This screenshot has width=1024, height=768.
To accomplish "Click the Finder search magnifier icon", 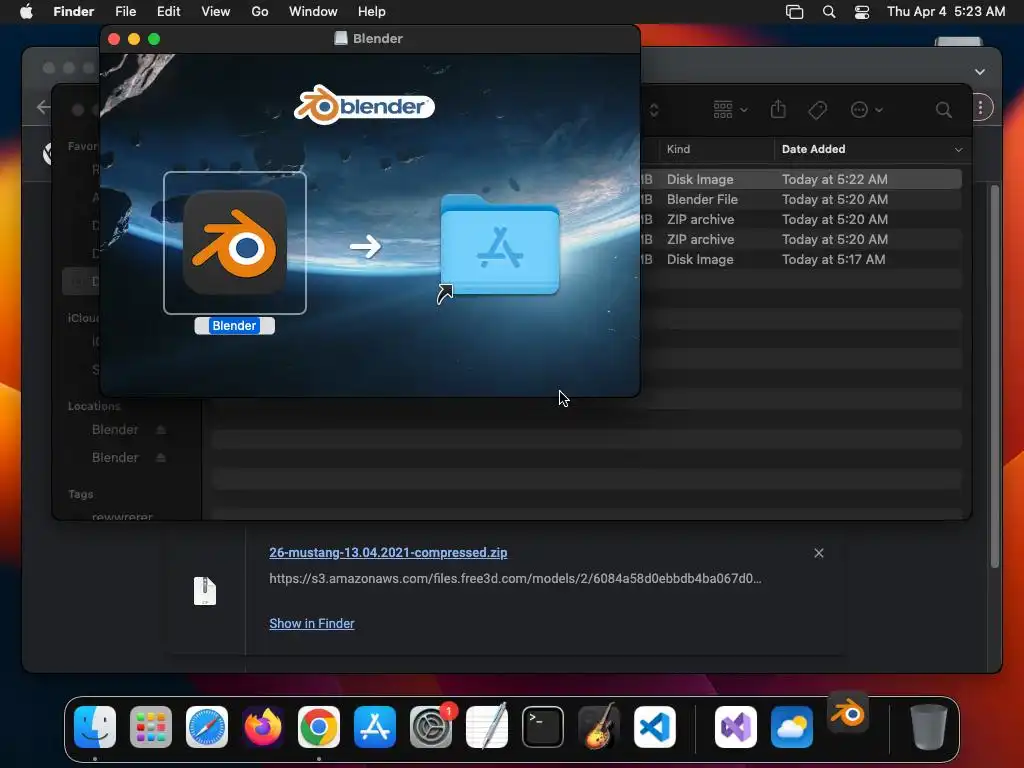I will point(943,110).
